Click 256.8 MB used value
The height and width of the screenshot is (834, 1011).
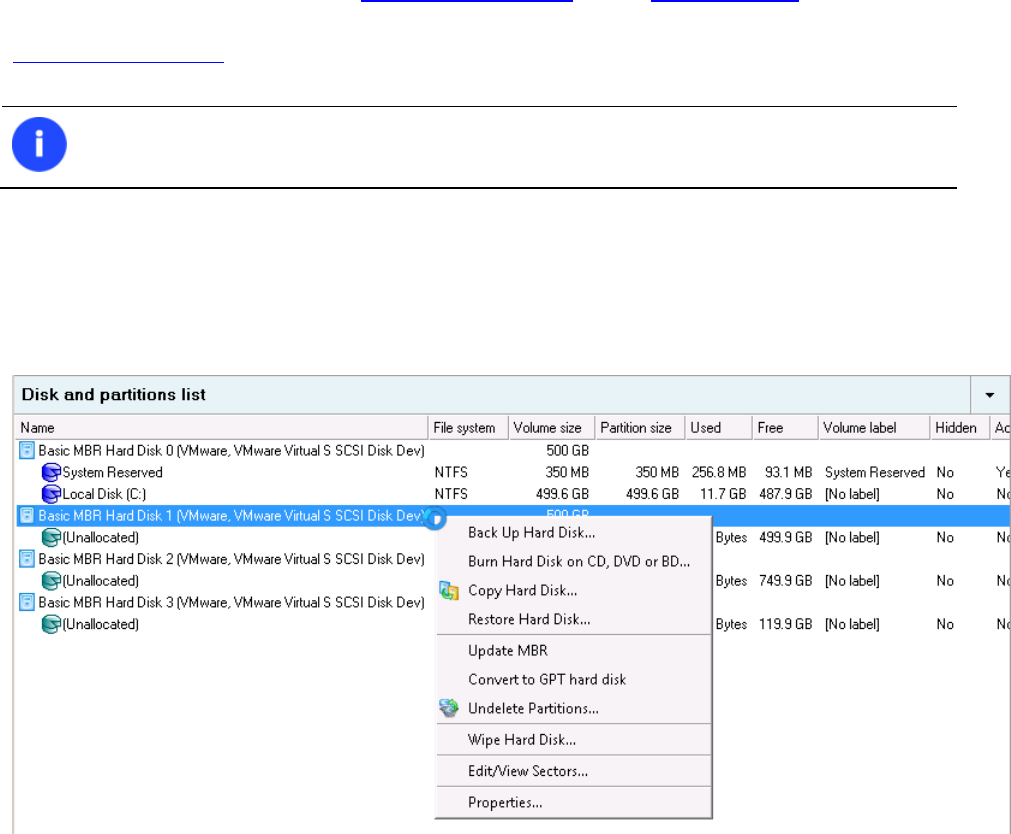tap(719, 472)
